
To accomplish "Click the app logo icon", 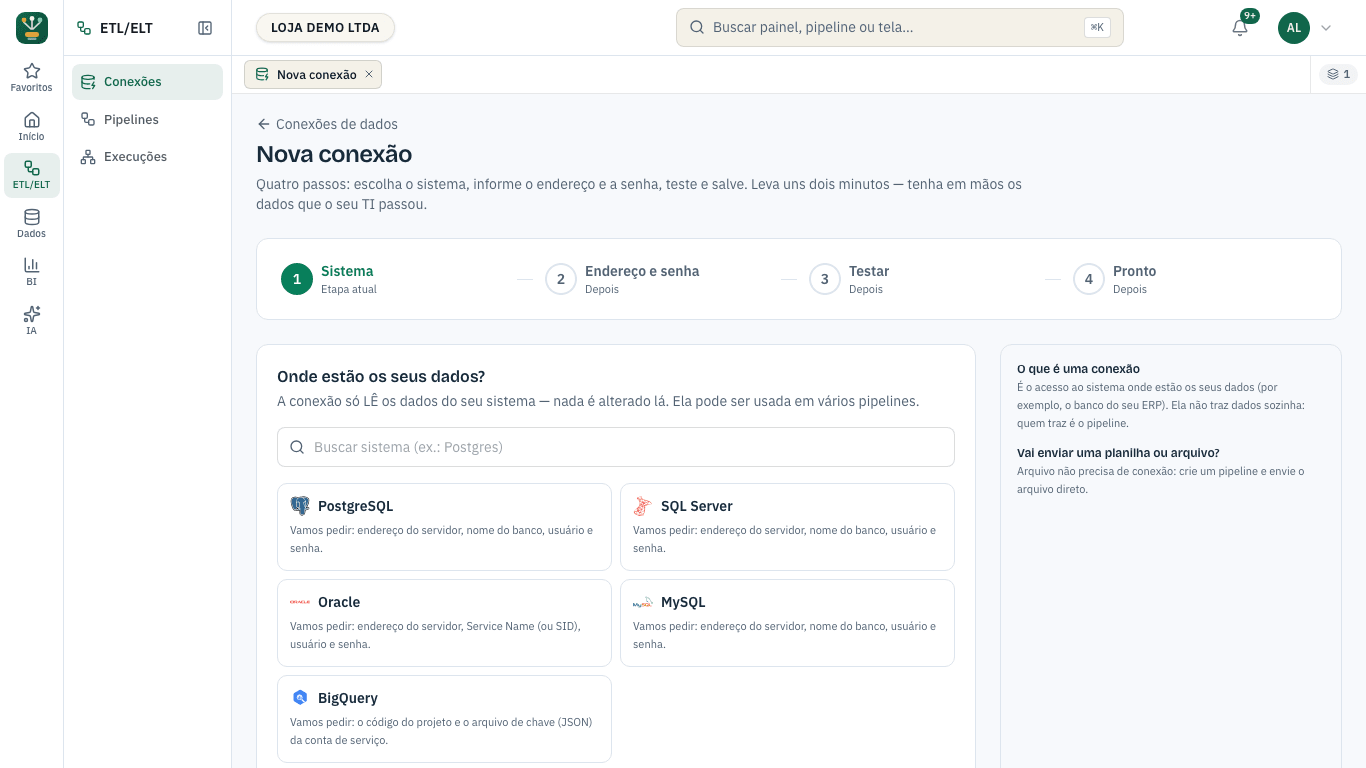I will click(x=32, y=28).
